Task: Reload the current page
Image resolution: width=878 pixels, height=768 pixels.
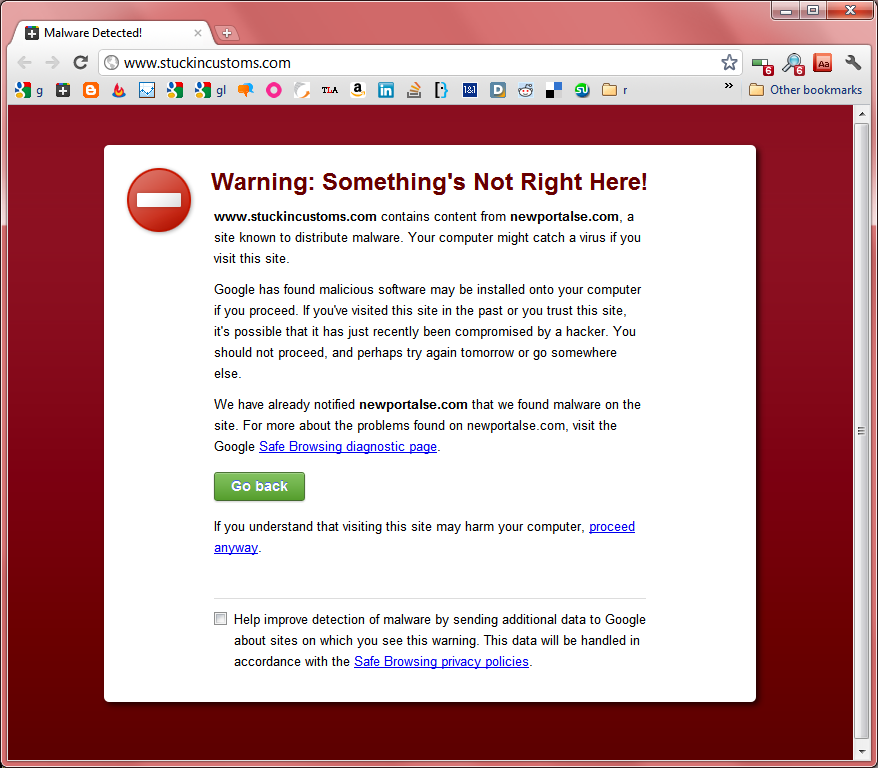Action: 81,62
